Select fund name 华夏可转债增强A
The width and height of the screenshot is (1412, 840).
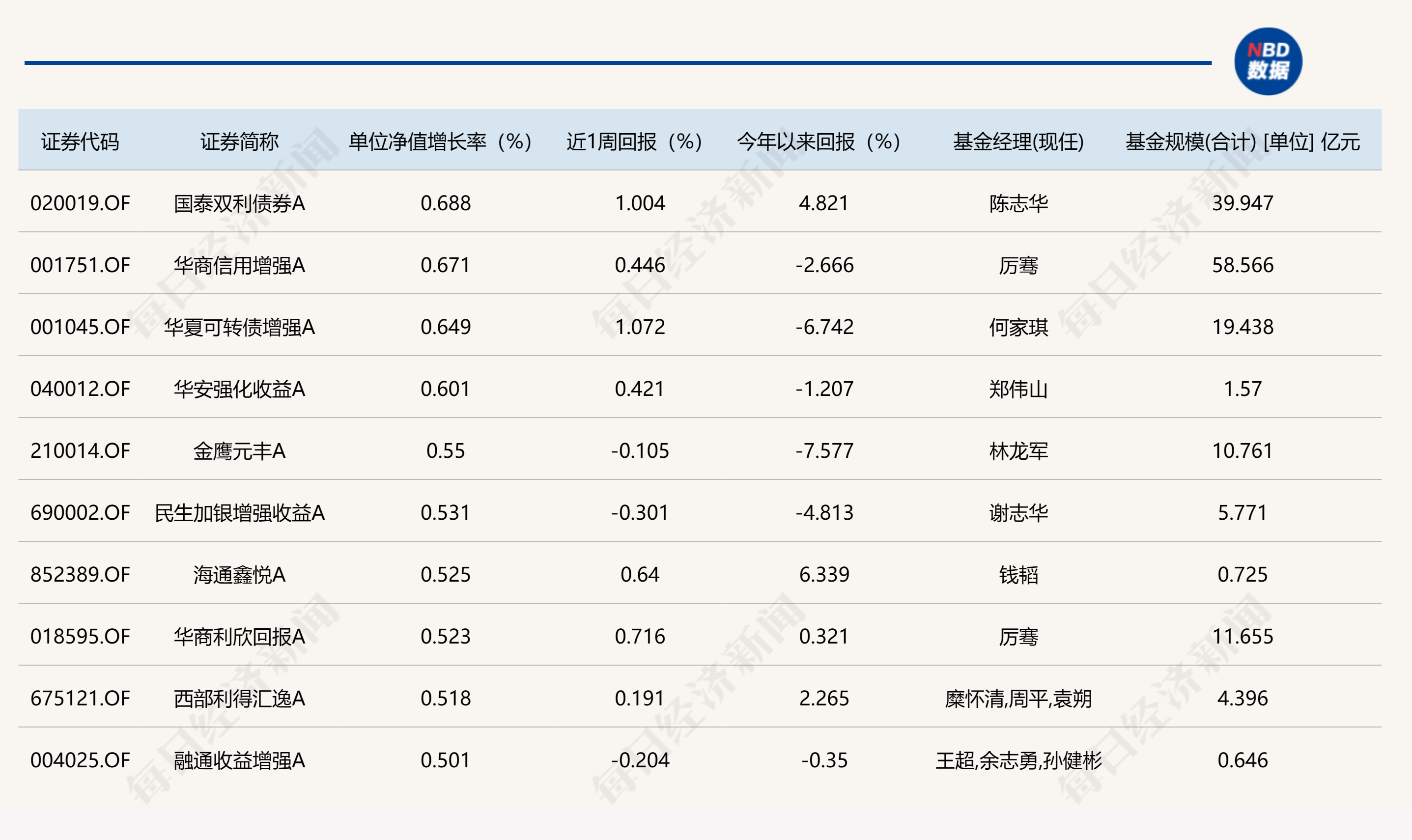point(239,327)
